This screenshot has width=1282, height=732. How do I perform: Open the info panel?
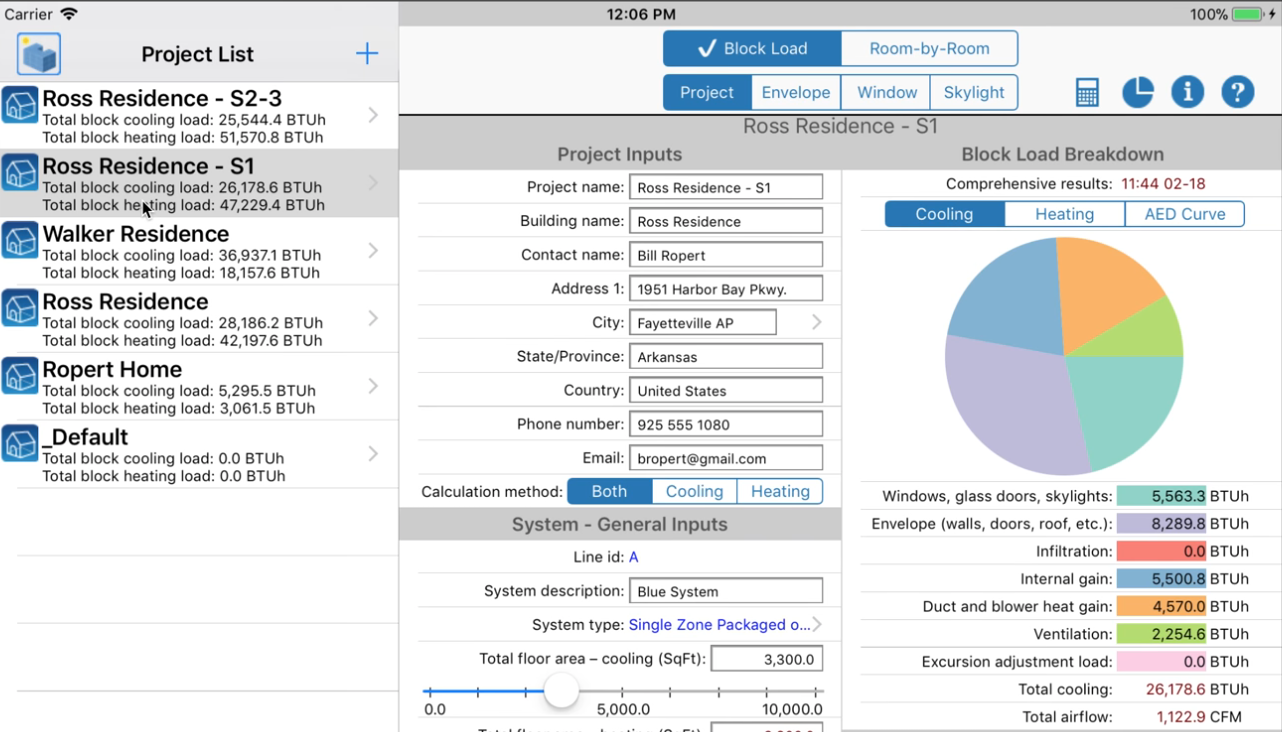[1187, 92]
